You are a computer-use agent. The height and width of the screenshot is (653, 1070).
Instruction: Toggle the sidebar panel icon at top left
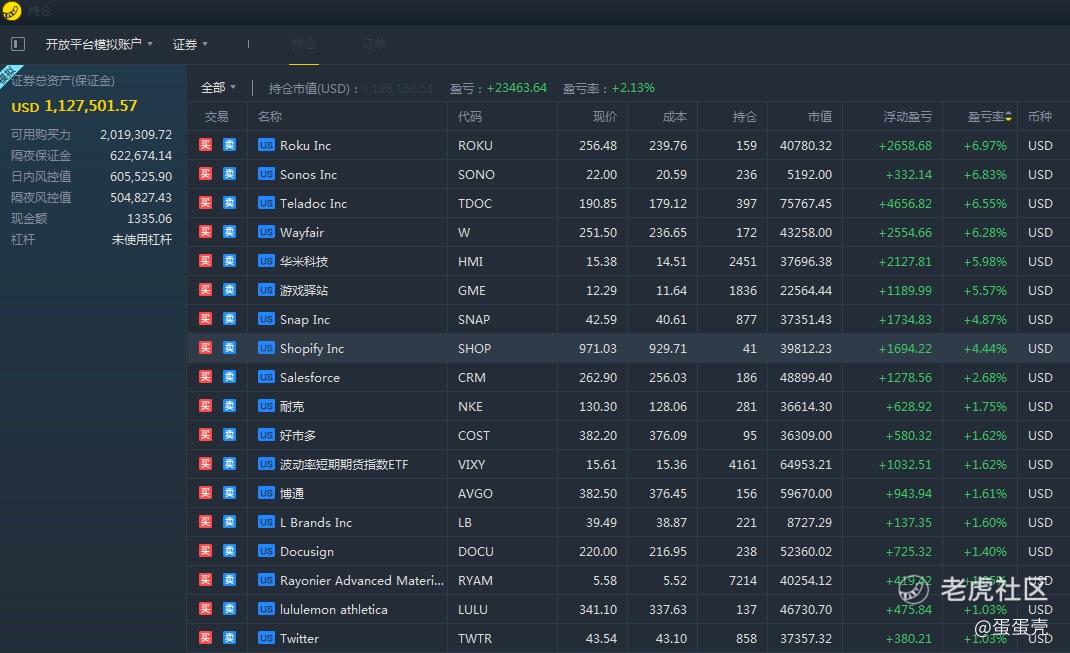pyautogui.click(x=18, y=44)
